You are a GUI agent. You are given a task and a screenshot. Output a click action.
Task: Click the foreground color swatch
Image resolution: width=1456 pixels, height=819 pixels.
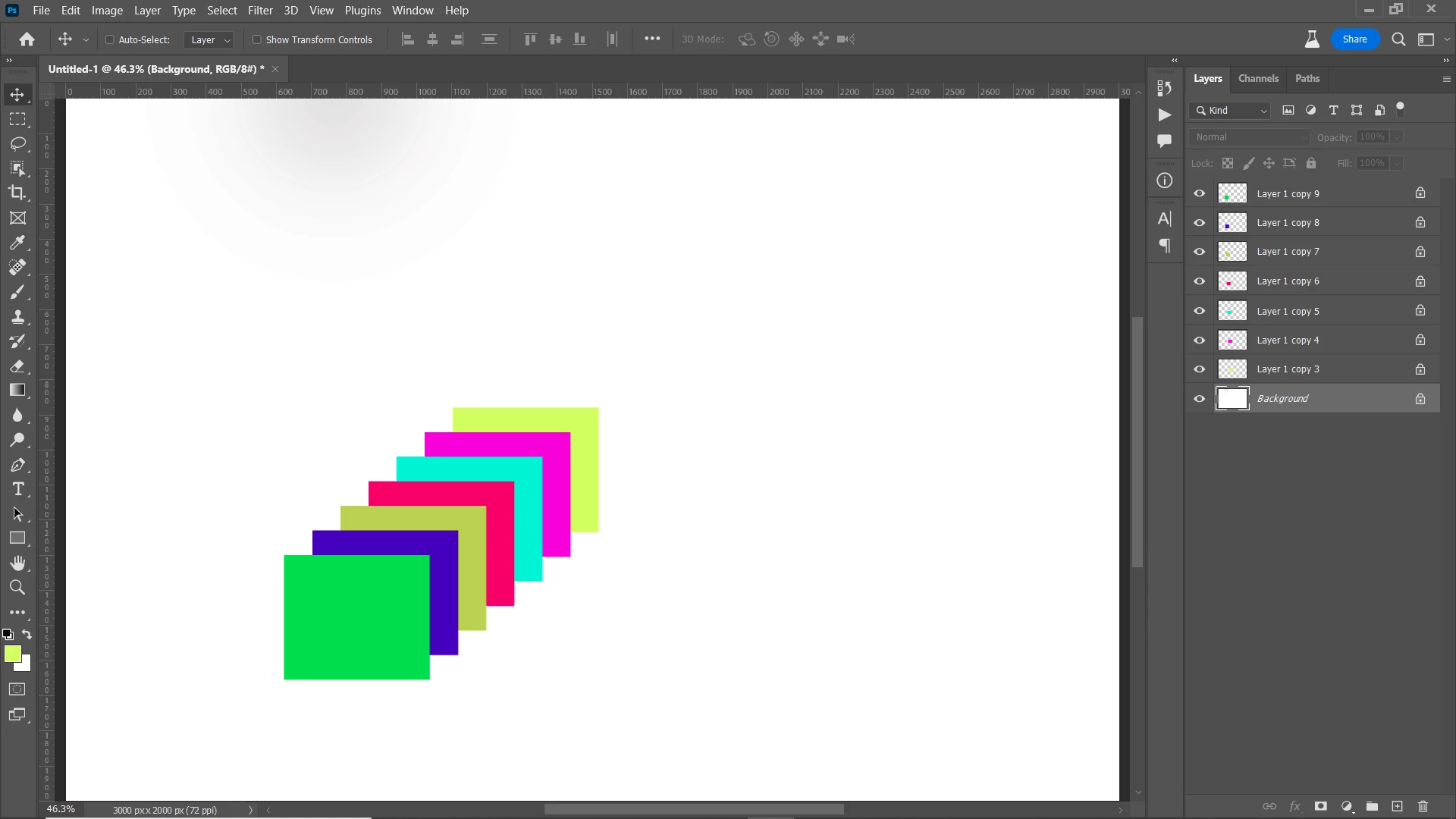coord(12,654)
